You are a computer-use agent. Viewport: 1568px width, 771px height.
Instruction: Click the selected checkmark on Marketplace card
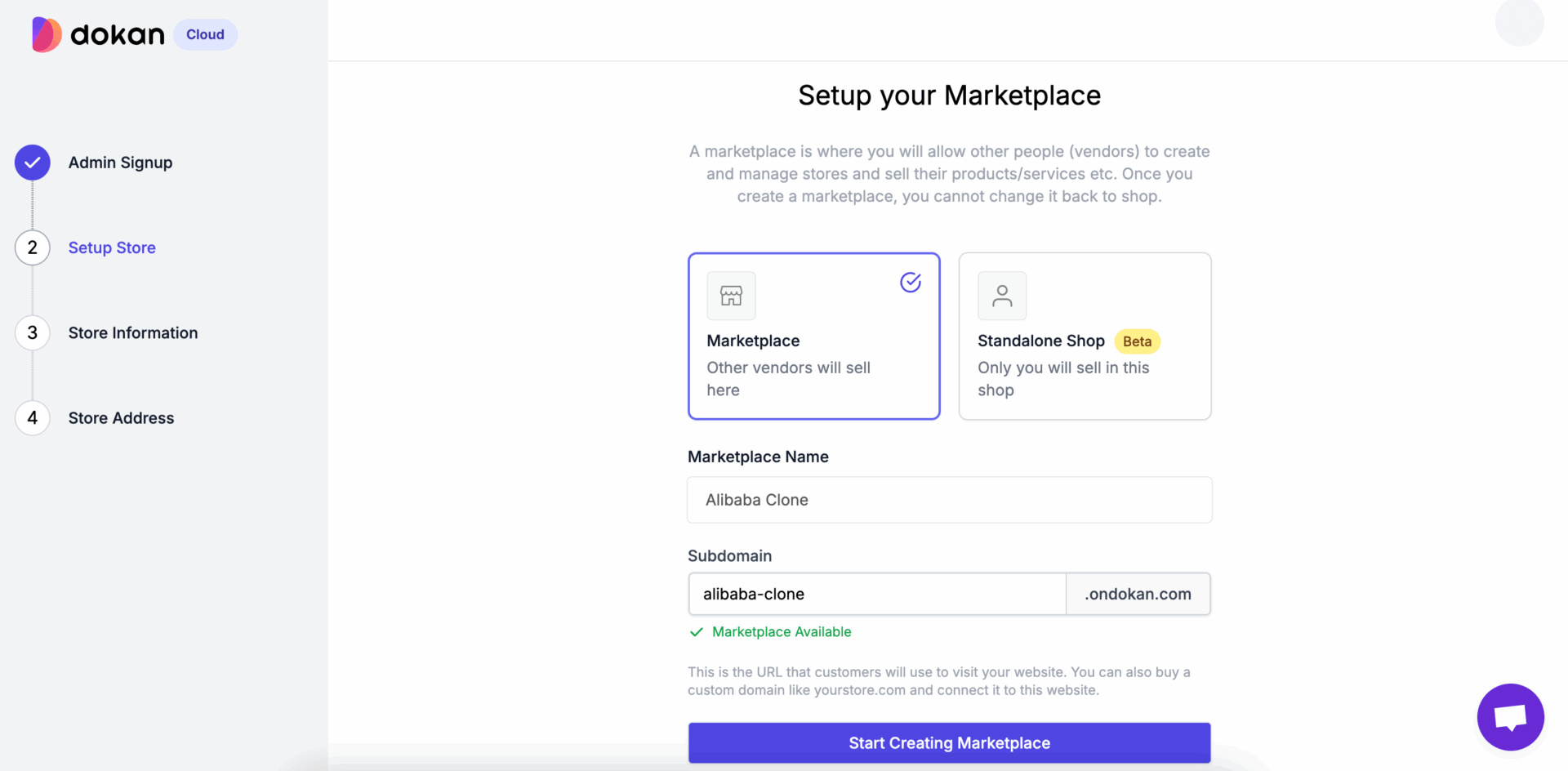click(x=911, y=282)
